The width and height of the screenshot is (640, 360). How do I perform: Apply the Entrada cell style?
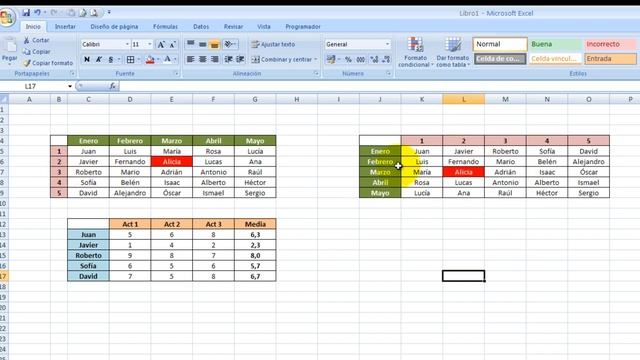pos(610,59)
